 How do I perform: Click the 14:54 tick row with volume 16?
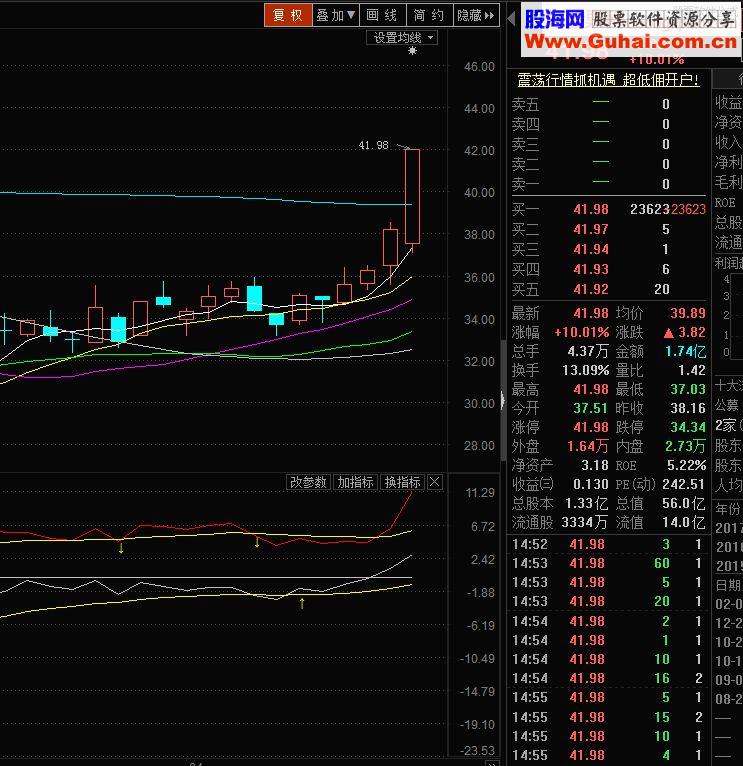607,679
